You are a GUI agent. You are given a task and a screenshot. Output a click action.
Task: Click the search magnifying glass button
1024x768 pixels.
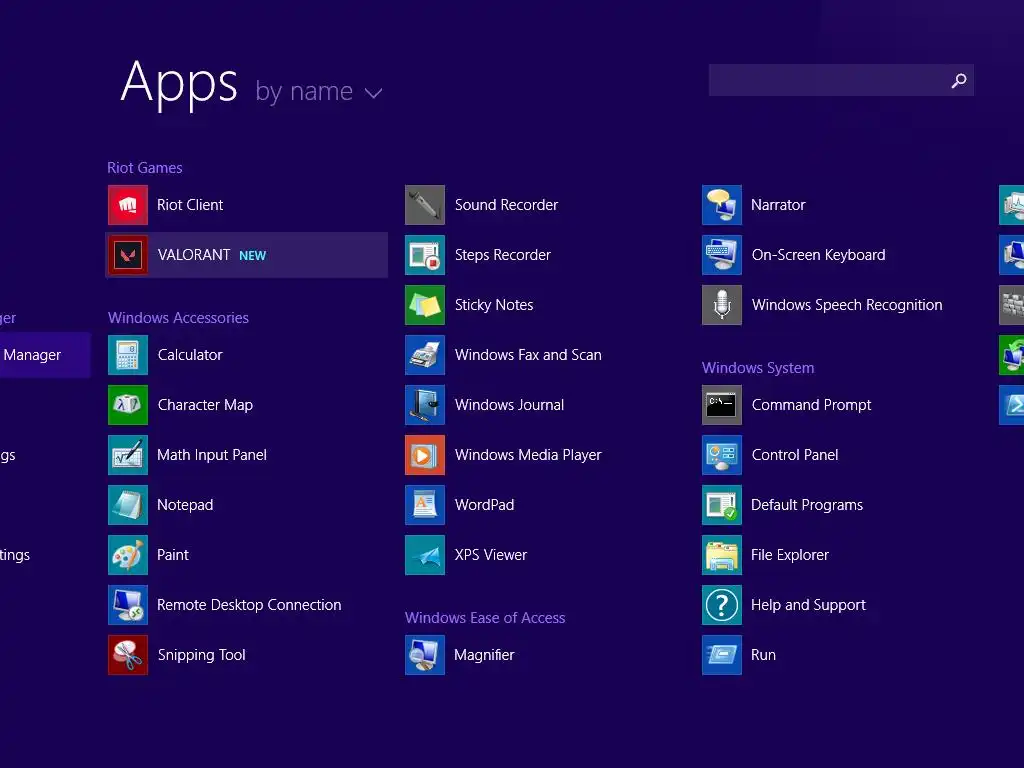tap(959, 80)
